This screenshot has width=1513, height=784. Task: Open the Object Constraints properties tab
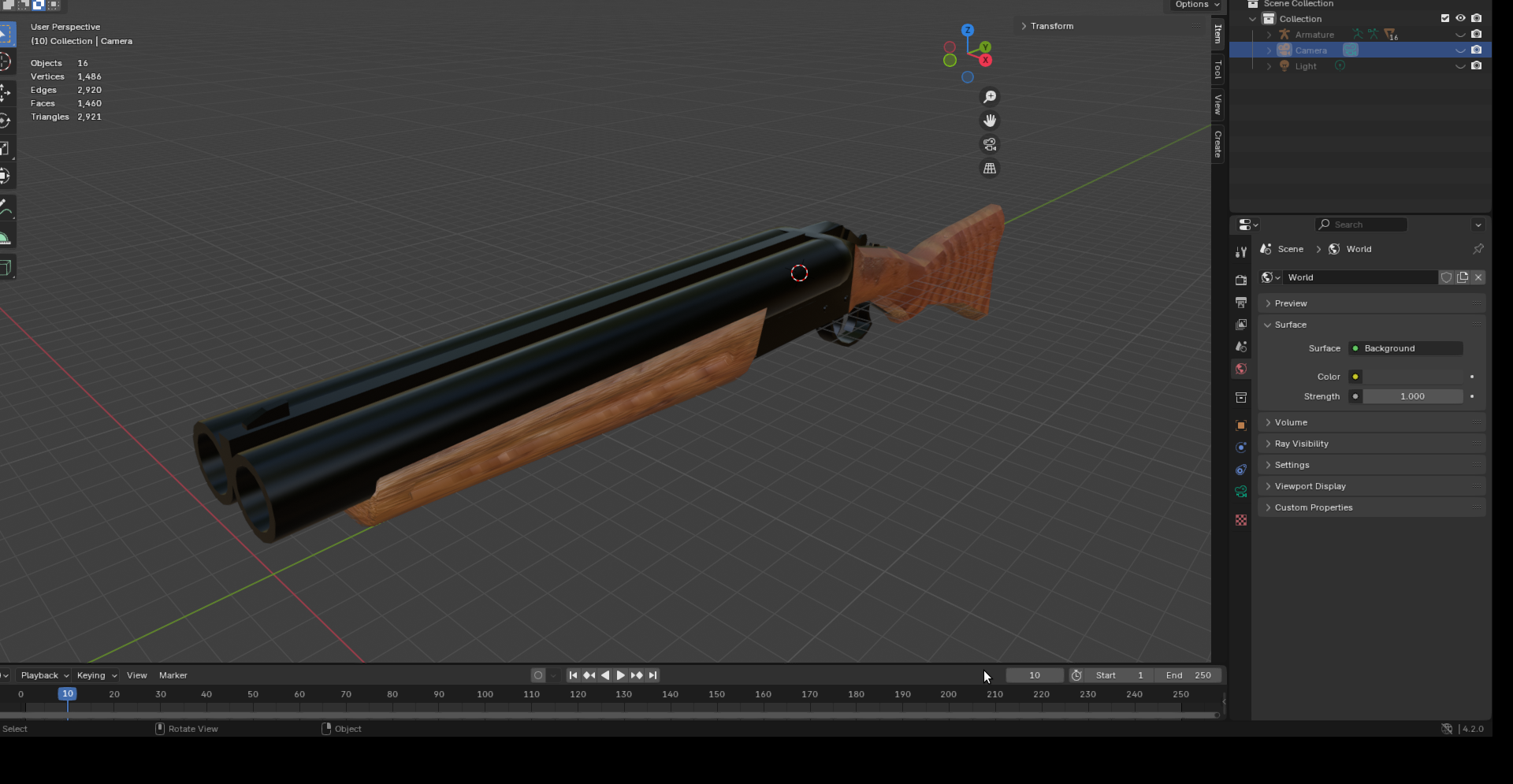pos(1241,470)
